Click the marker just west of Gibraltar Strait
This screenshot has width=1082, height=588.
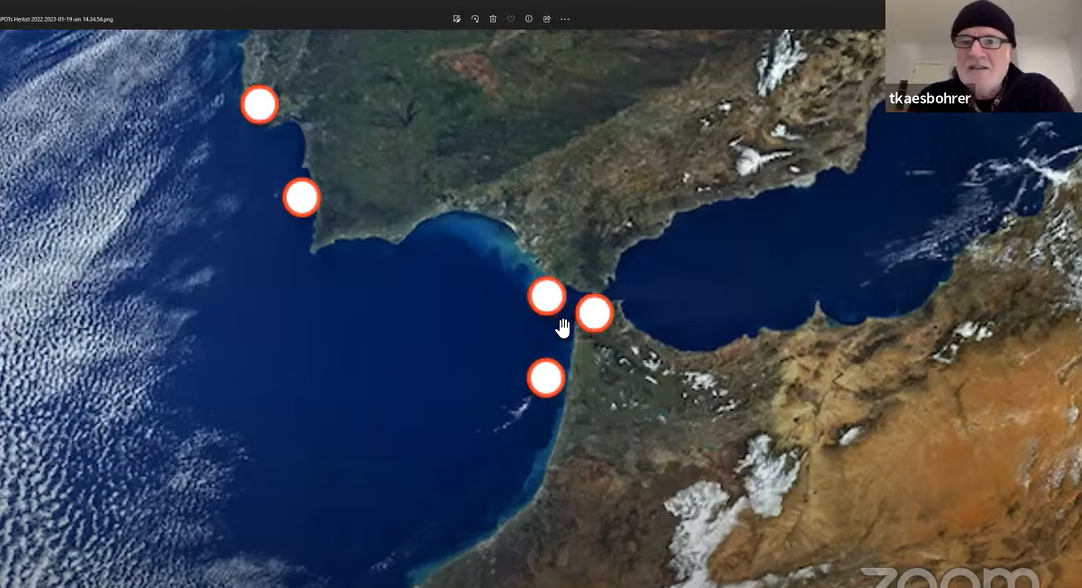[x=547, y=296]
